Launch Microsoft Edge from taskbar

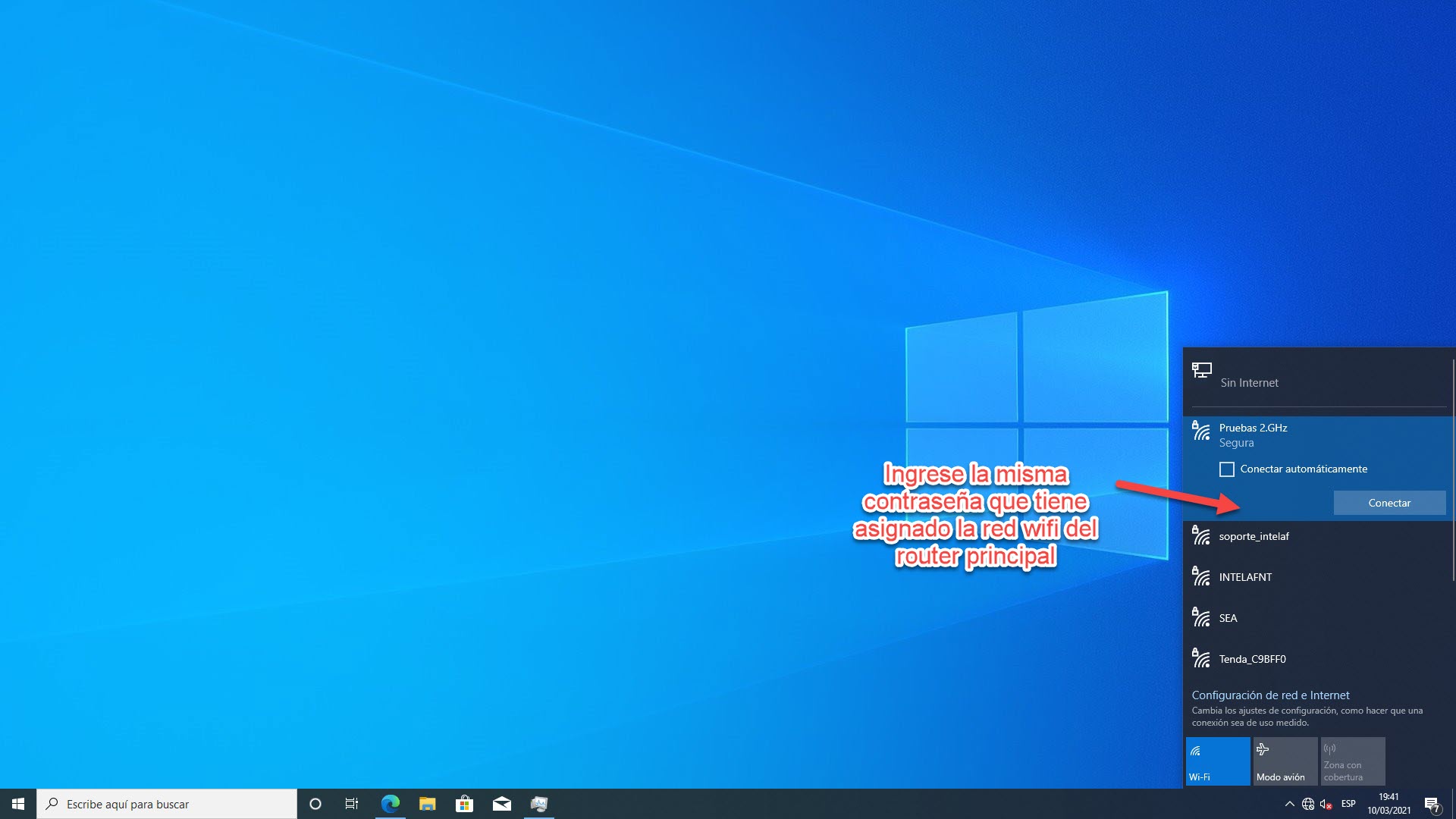390,804
